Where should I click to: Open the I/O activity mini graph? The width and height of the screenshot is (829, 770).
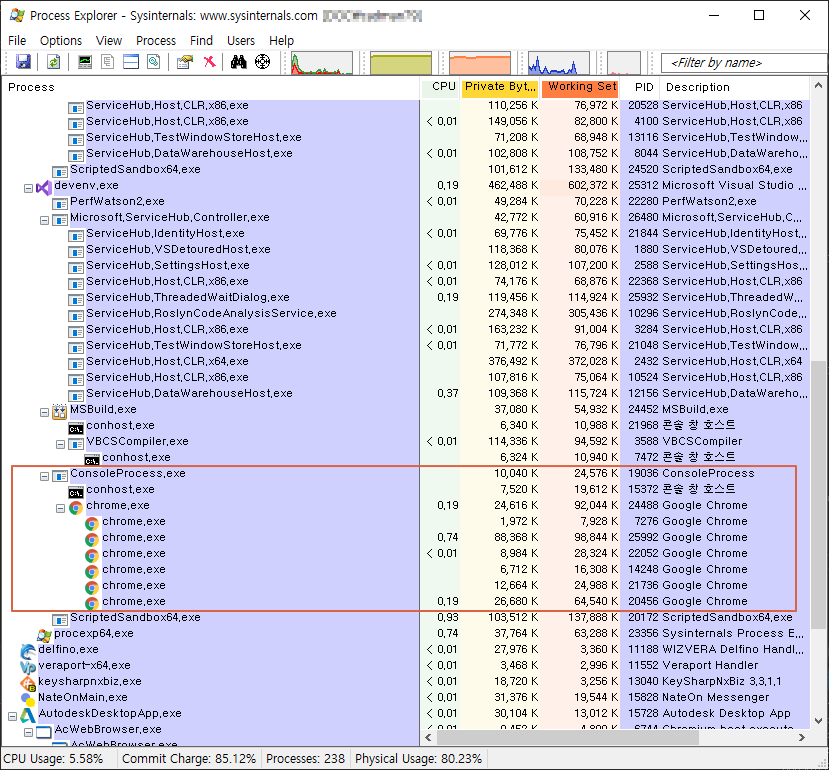pos(559,63)
